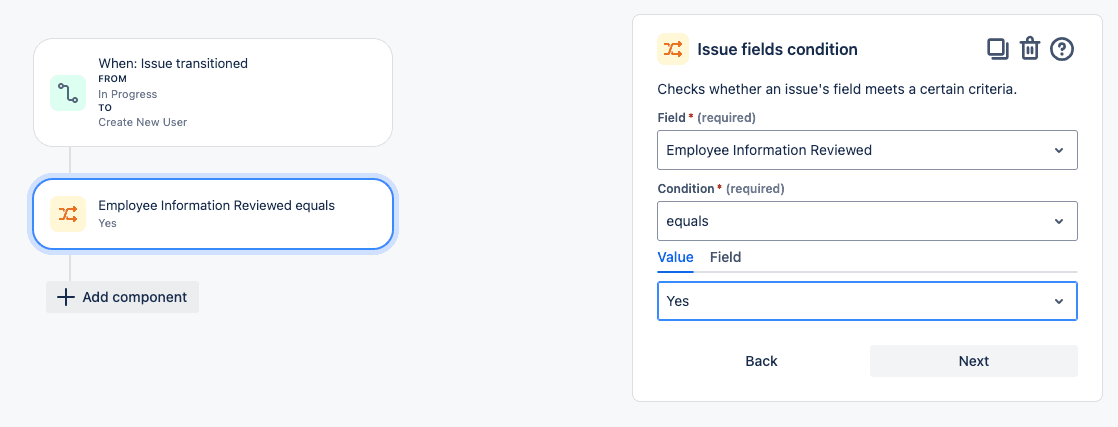This screenshot has height=427, width=1118.
Task: Click the duplicate component icon
Action: point(998,49)
